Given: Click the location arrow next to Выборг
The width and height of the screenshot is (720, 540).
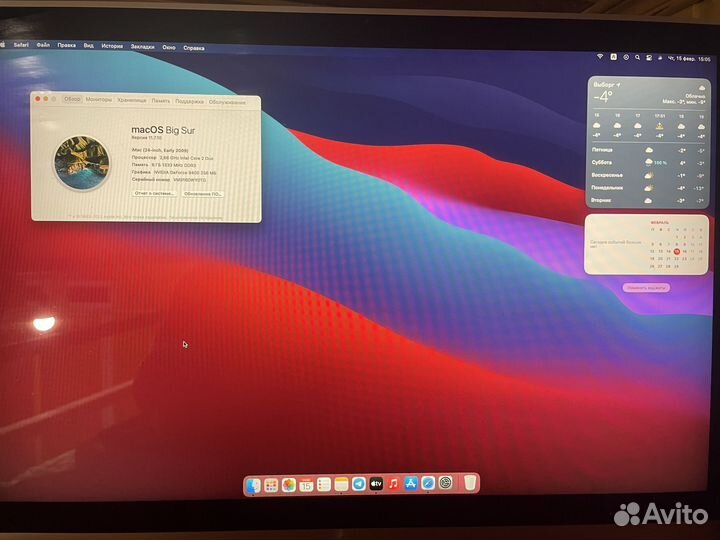Looking at the screenshot, I should [x=619, y=85].
